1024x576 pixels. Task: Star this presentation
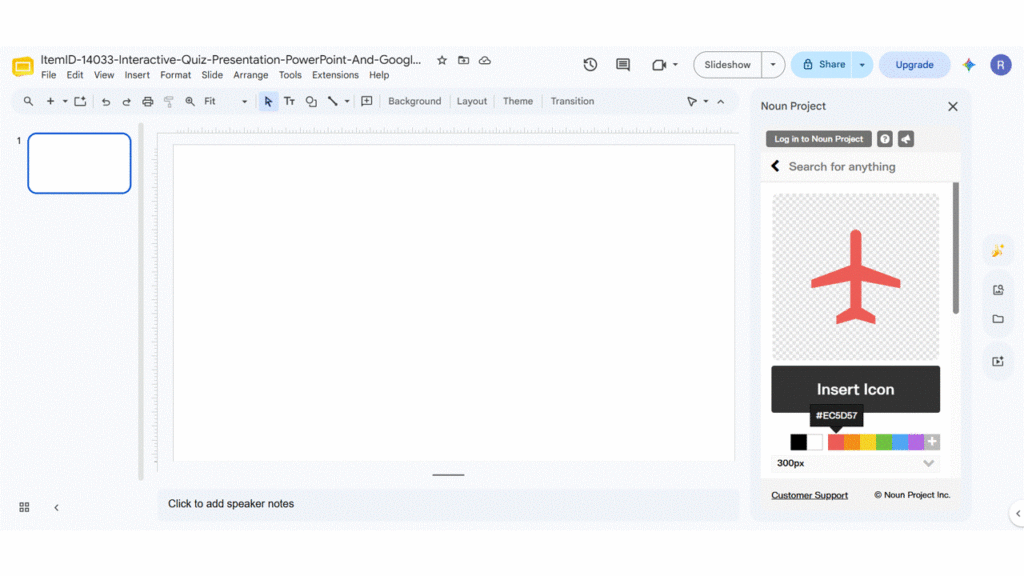(x=442, y=60)
